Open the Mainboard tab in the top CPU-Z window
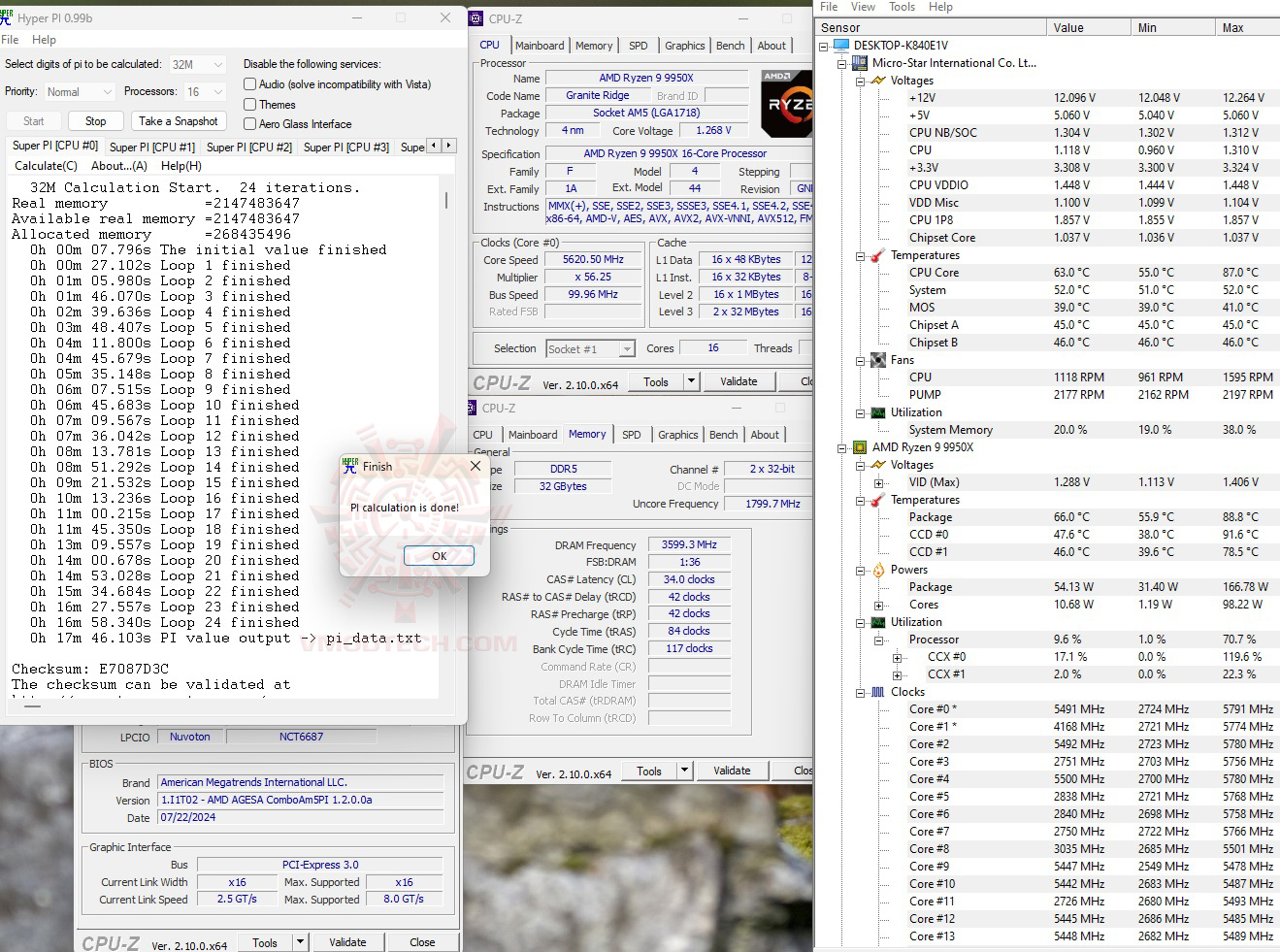 pyautogui.click(x=540, y=46)
